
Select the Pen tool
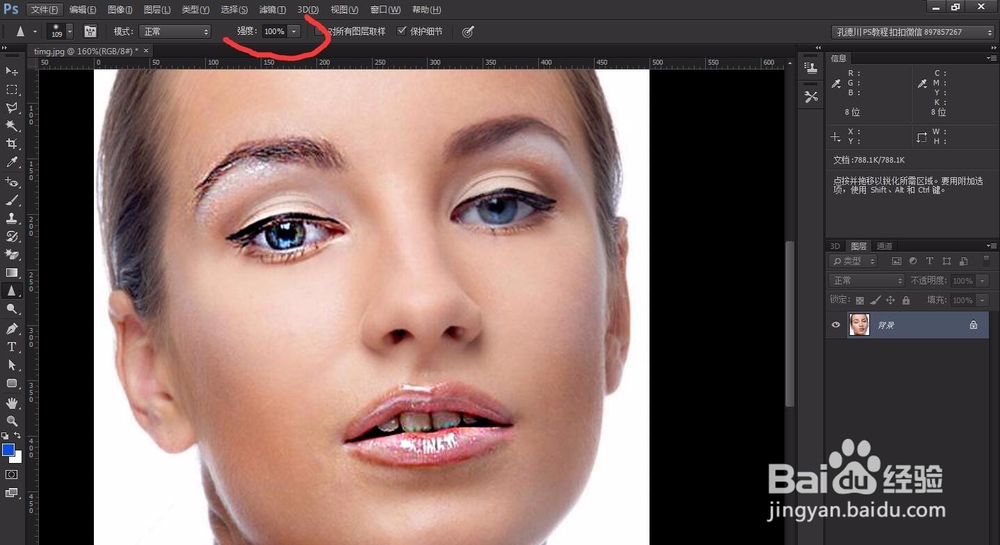click(11, 329)
